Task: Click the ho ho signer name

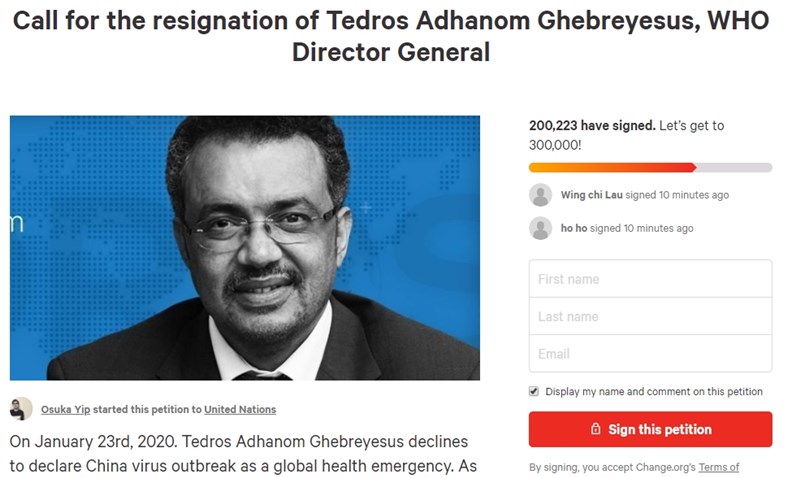Action: [x=574, y=229]
